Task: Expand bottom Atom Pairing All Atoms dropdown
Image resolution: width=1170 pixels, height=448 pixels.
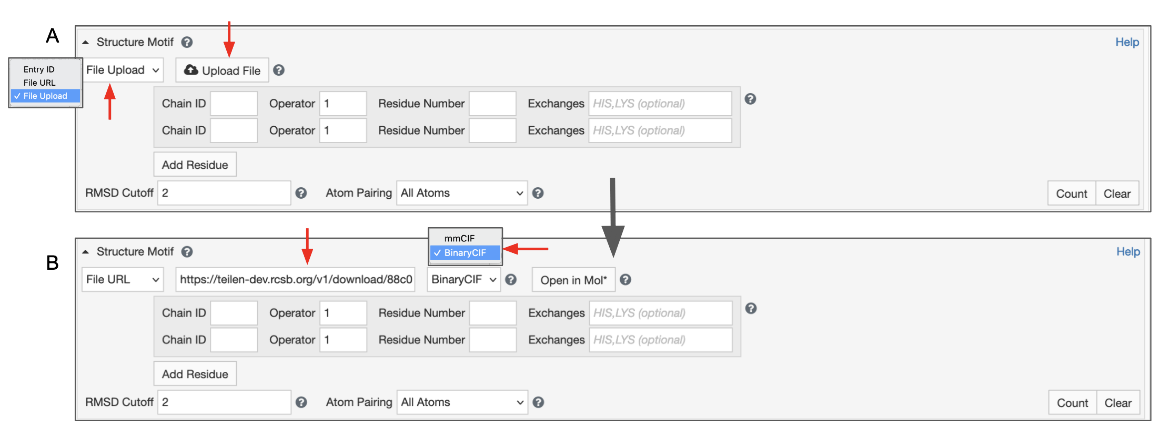Action: 461,403
